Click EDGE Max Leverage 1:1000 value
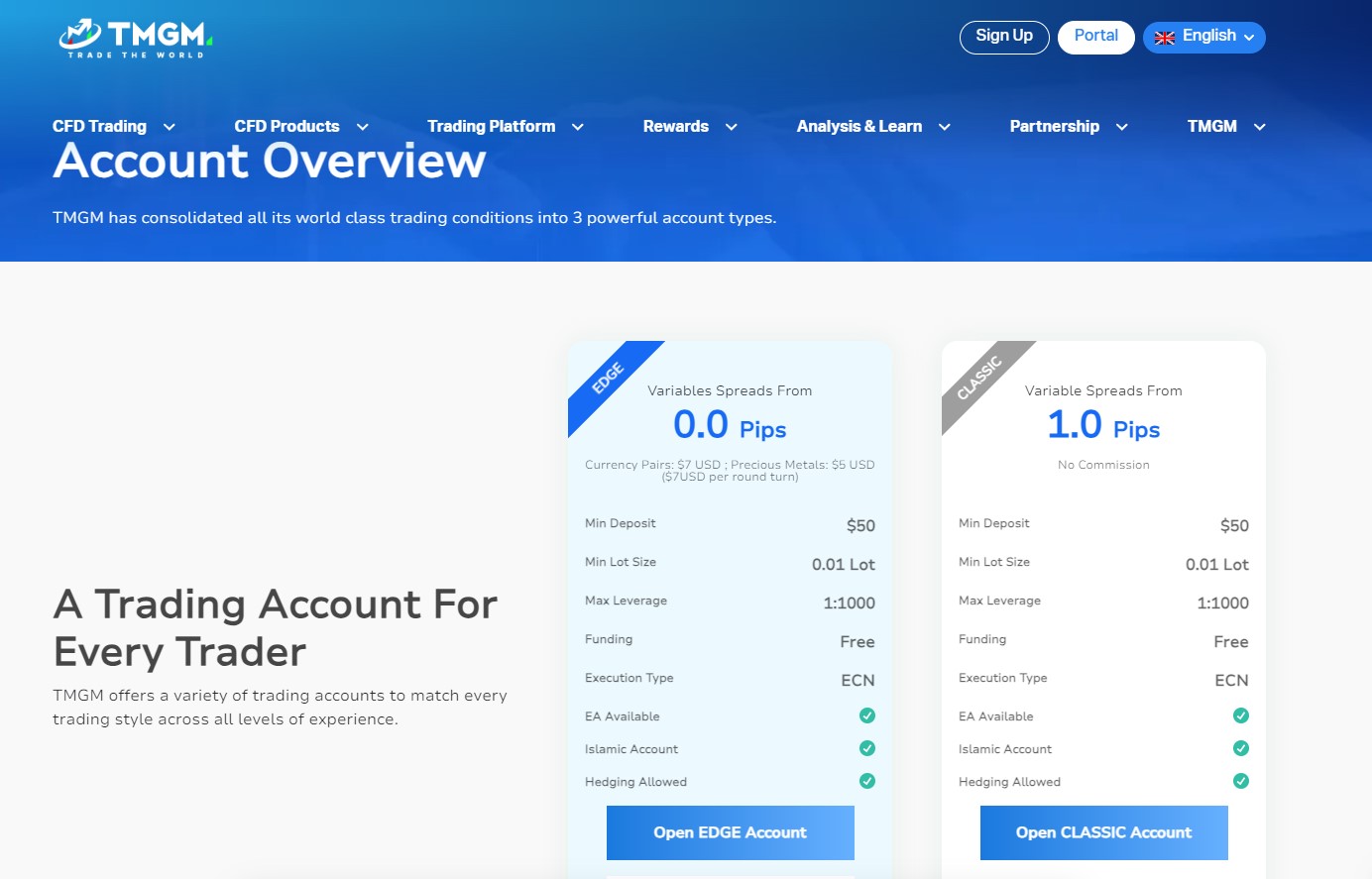Viewport: 1372px width, 879px height. point(850,604)
